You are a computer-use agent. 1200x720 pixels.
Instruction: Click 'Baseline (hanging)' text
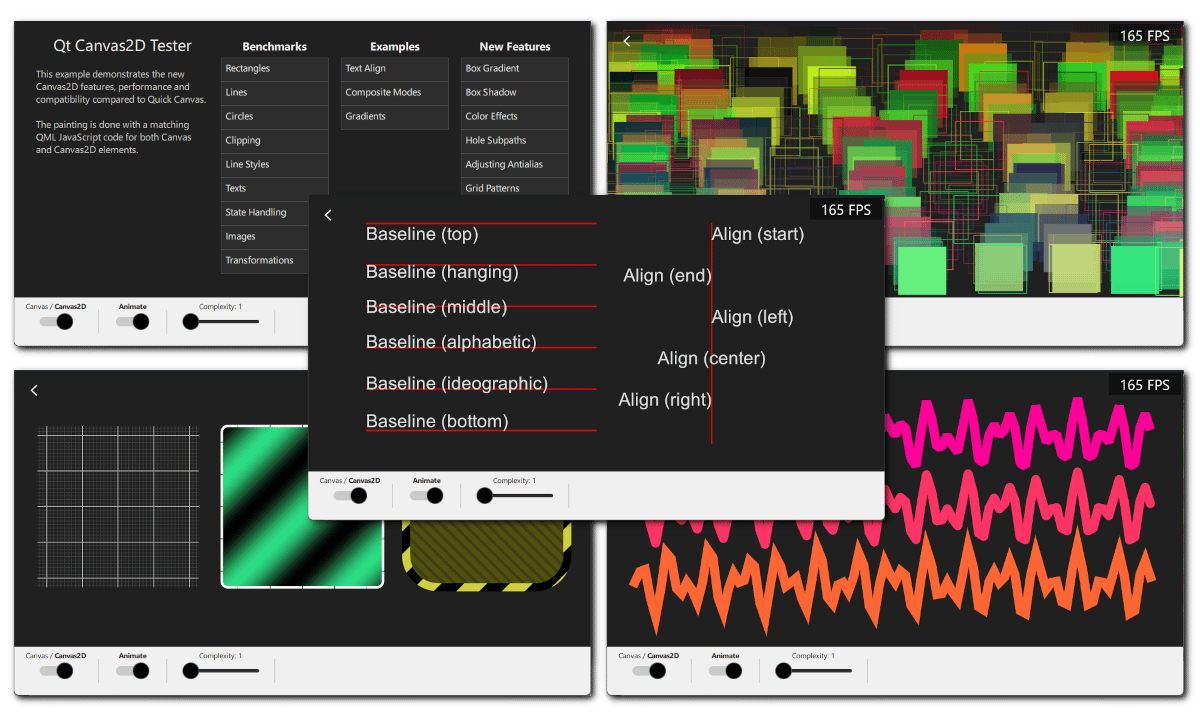pos(442,272)
